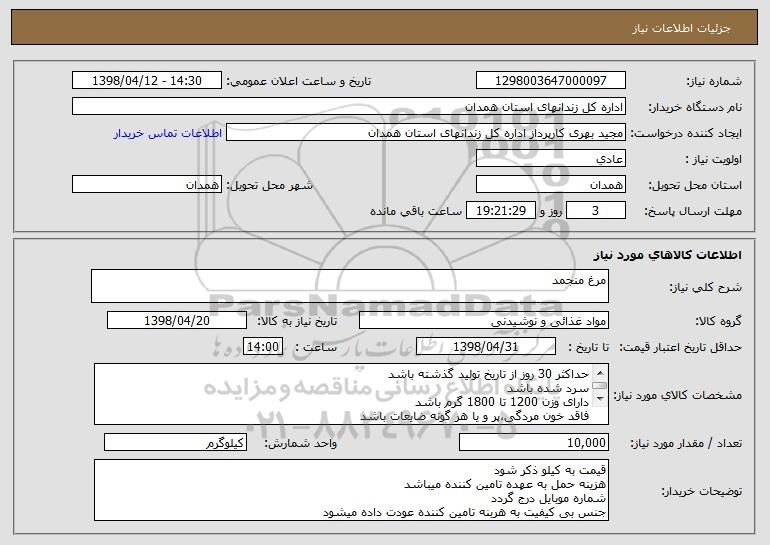Viewport: 770px width, 545px height.
Task: Click the label توضیحات خریدار
Action: coord(702,491)
